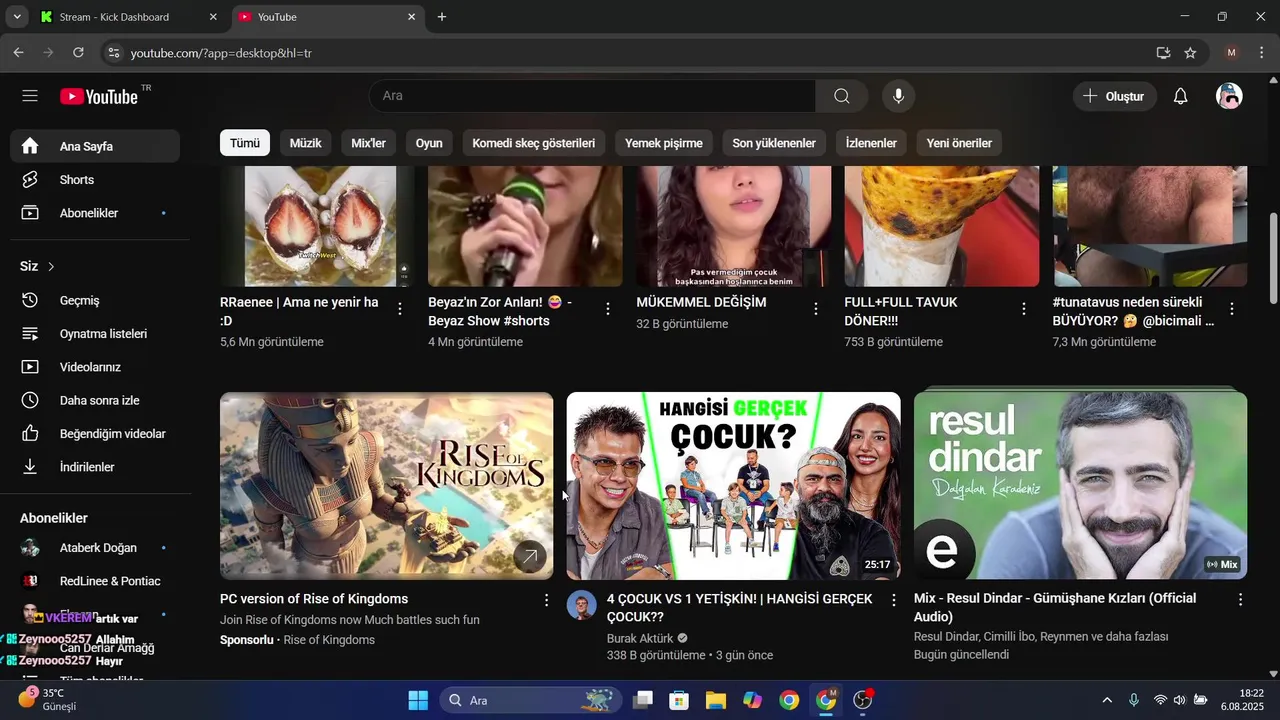The height and width of the screenshot is (720, 1280).
Task: Click the Chrome address bar
Action: click(630, 53)
